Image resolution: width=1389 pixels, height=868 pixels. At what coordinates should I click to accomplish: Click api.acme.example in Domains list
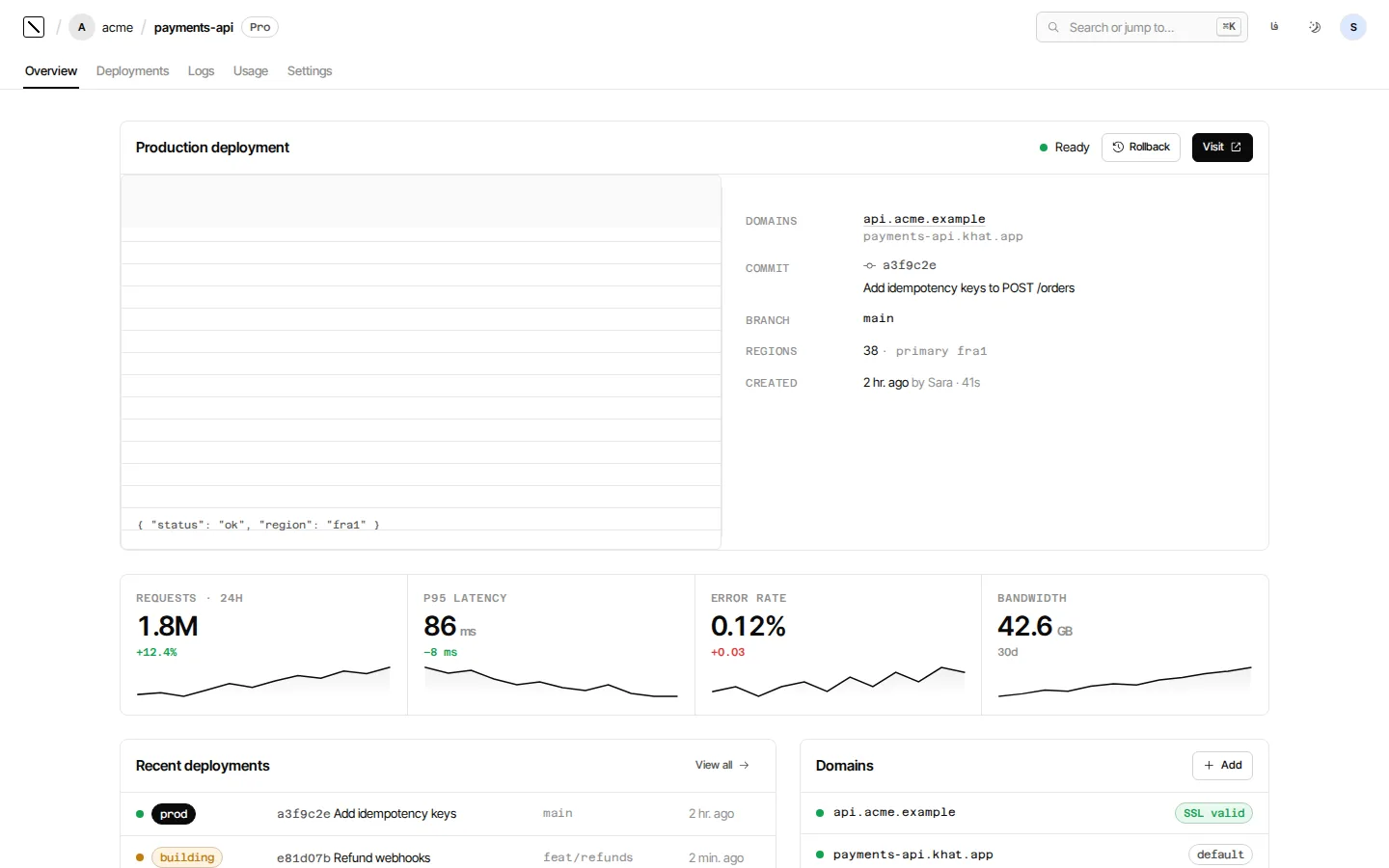tap(894, 812)
